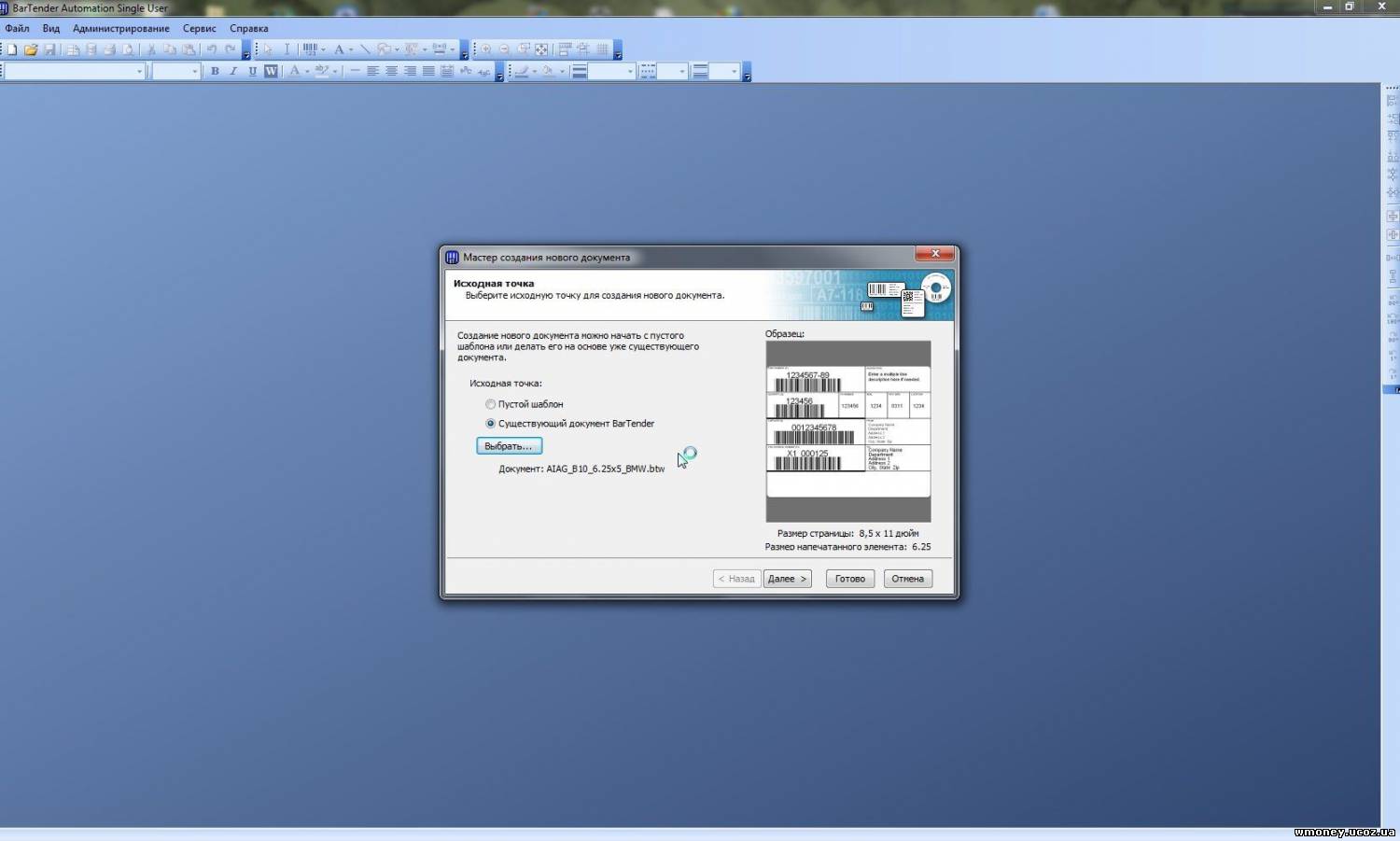Click the align text left icon

point(372,71)
